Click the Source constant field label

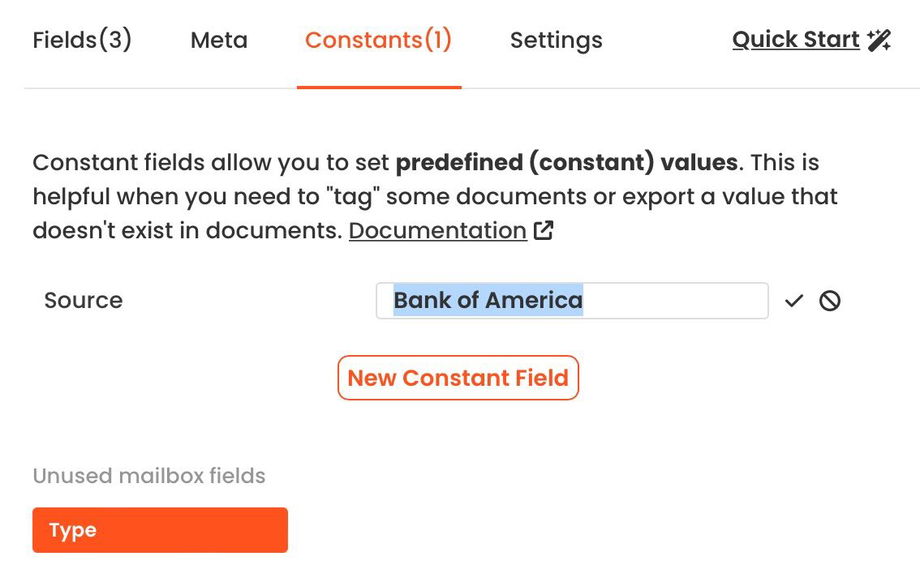click(83, 301)
